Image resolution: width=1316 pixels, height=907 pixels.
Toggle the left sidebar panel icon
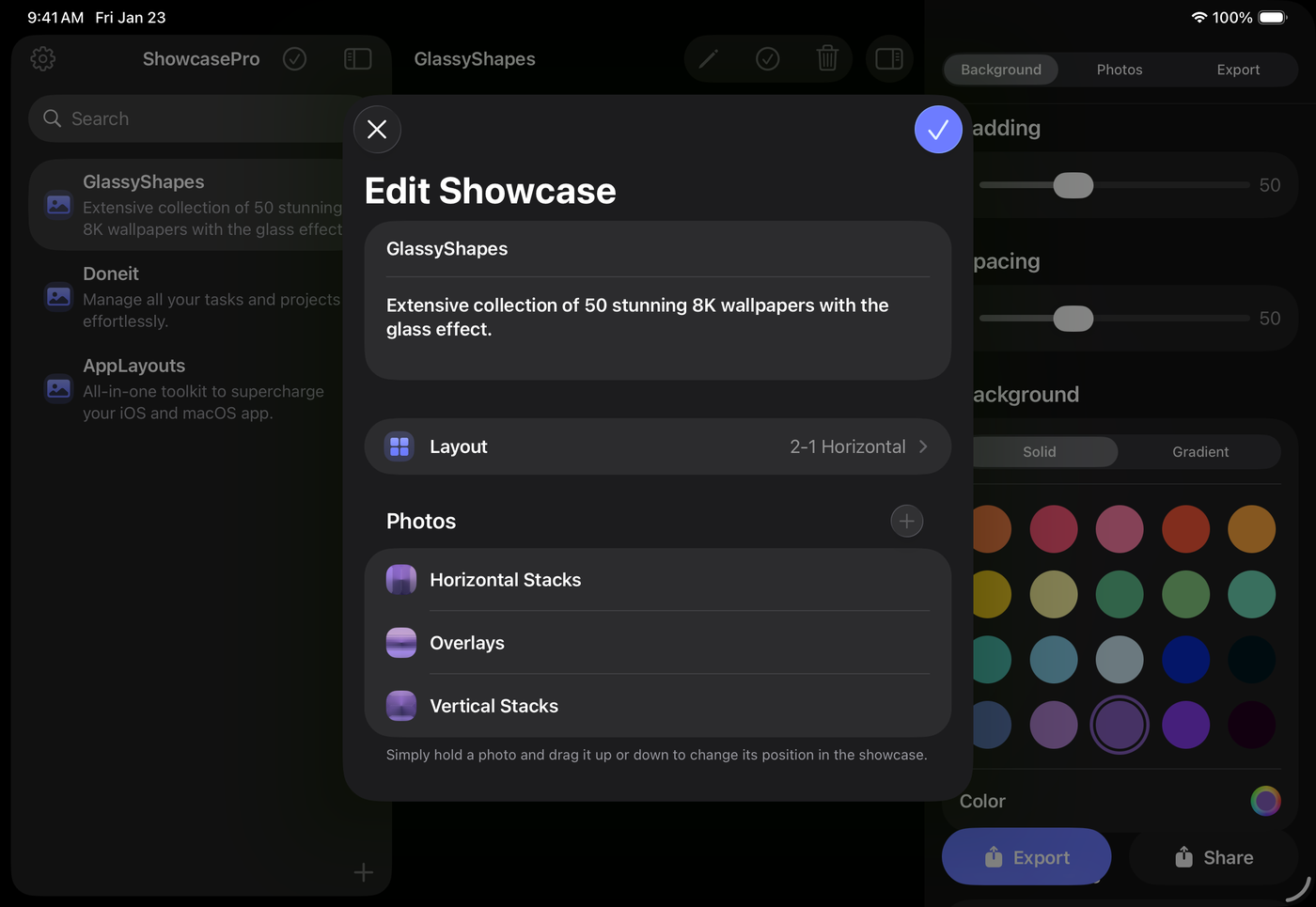click(x=358, y=59)
